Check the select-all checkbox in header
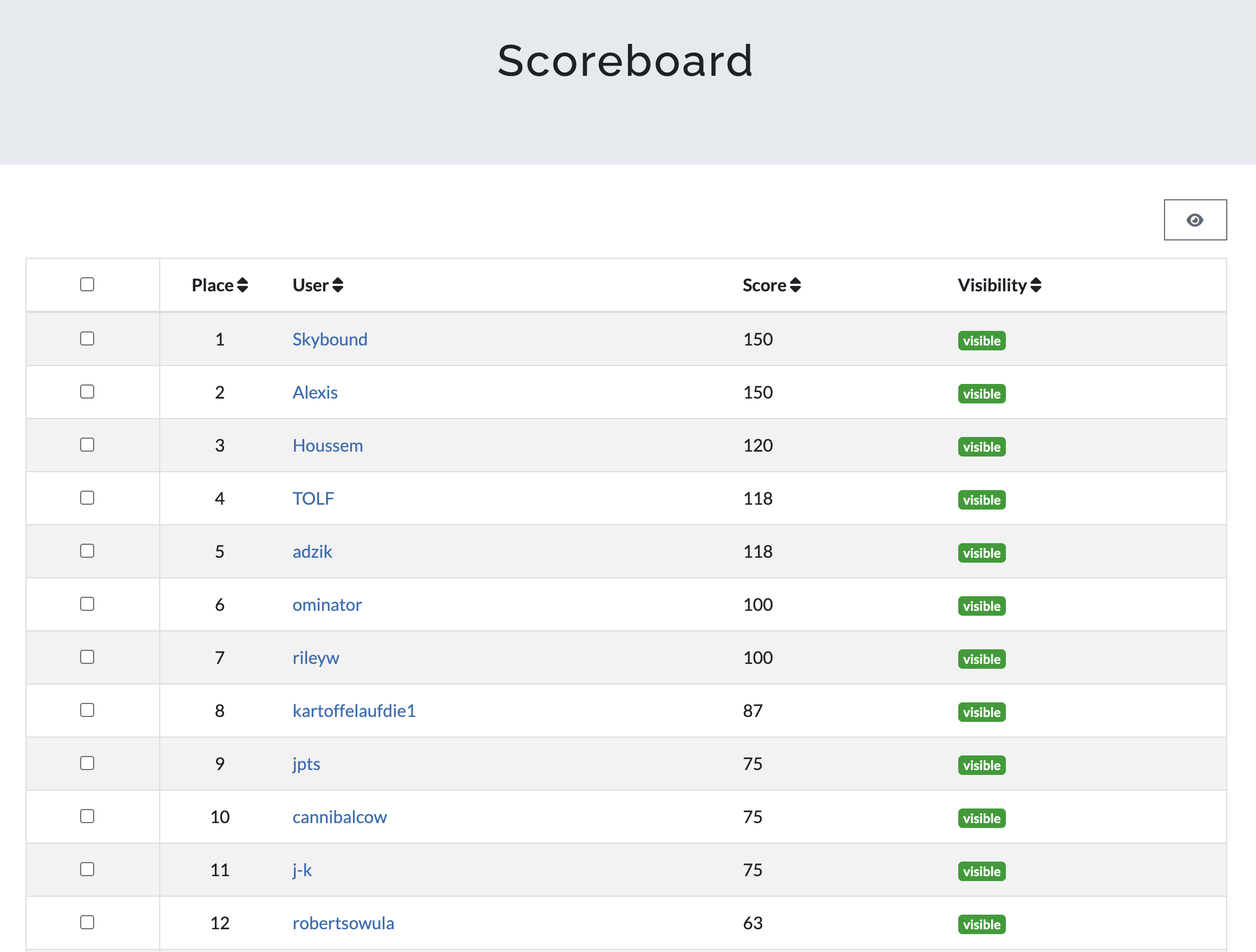This screenshot has width=1256, height=952. coord(87,285)
